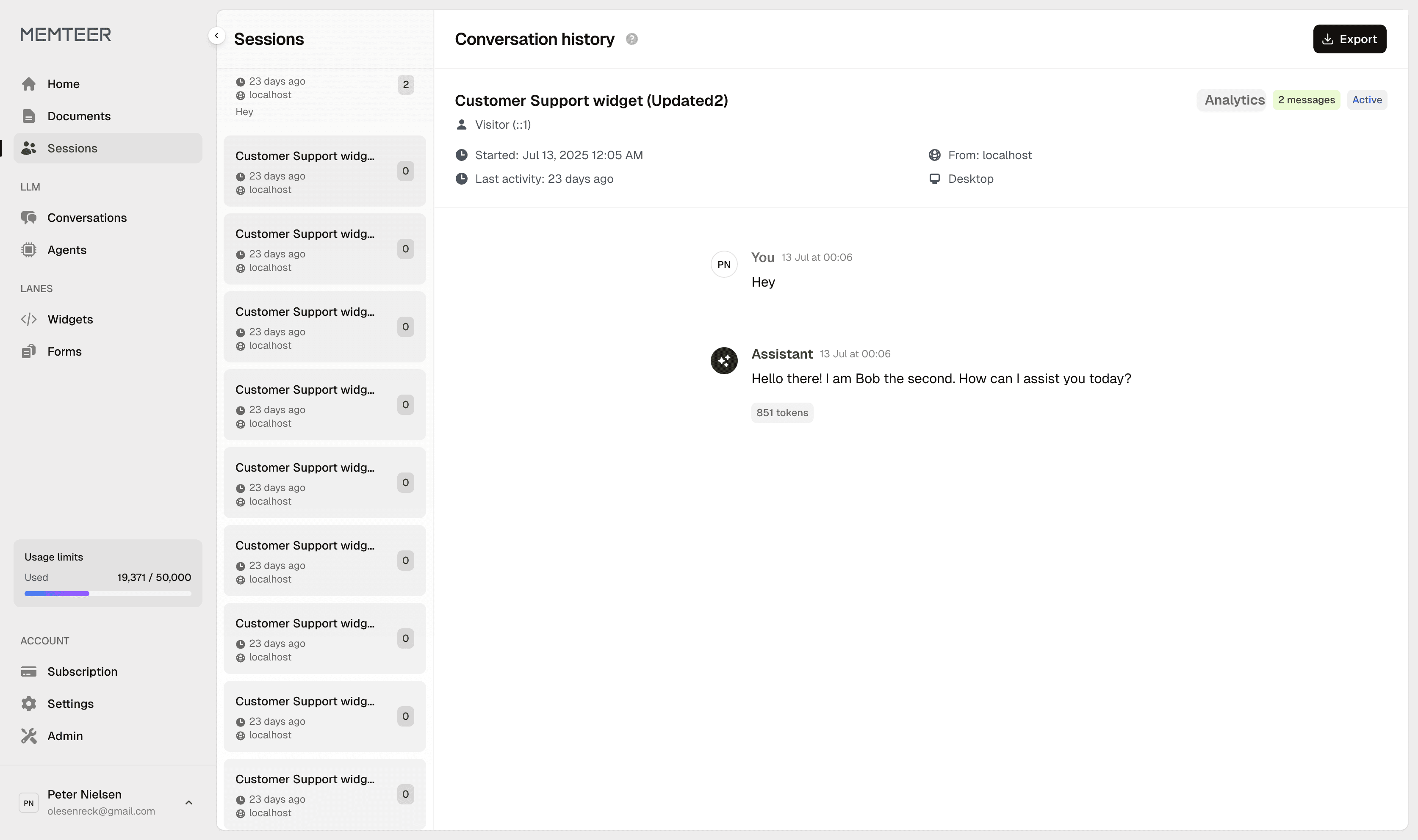Collapse the sidebar with chevron button
Image resolution: width=1418 pixels, height=840 pixels.
216,36
